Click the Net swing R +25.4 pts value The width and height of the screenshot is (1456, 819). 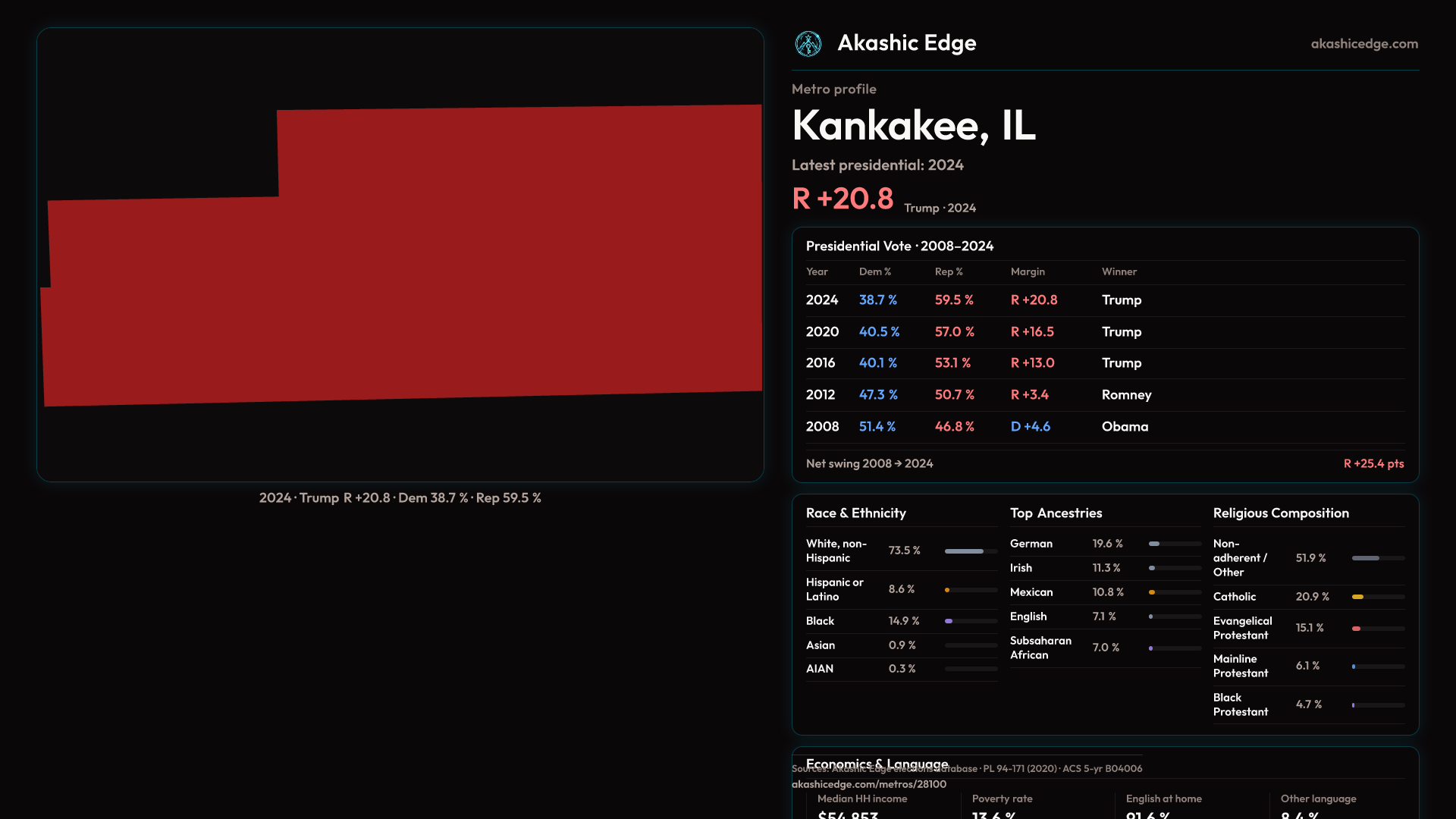[x=1373, y=463]
